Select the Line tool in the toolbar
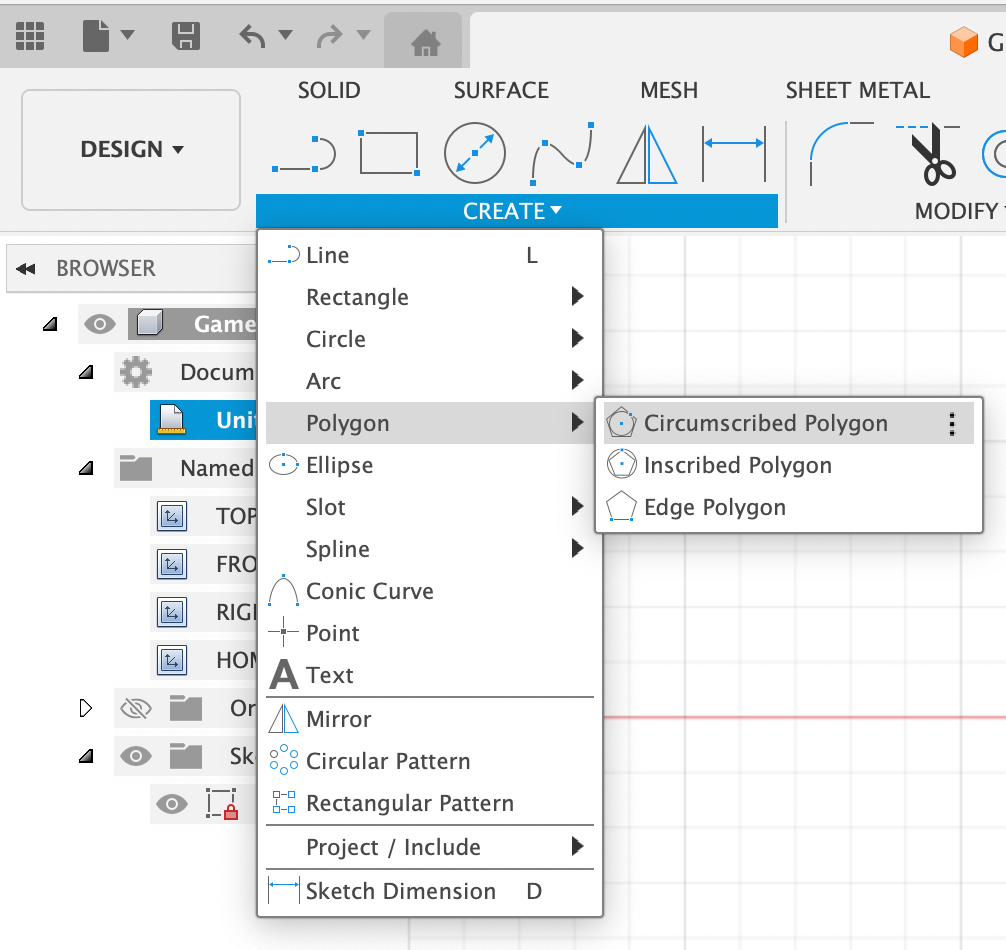 pos(304,154)
